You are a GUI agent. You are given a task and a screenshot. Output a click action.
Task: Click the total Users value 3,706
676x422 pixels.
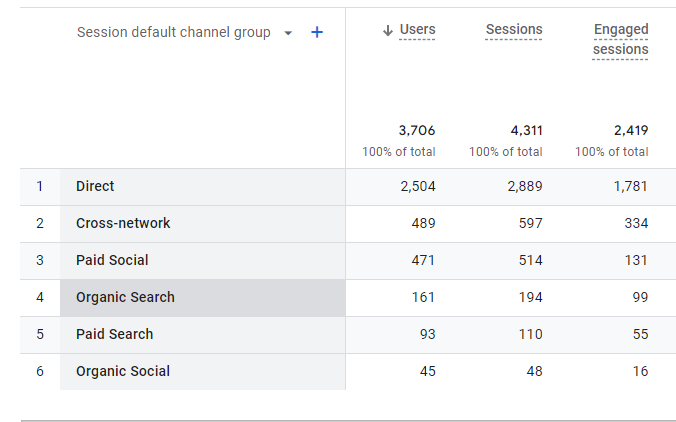(x=417, y=130)
